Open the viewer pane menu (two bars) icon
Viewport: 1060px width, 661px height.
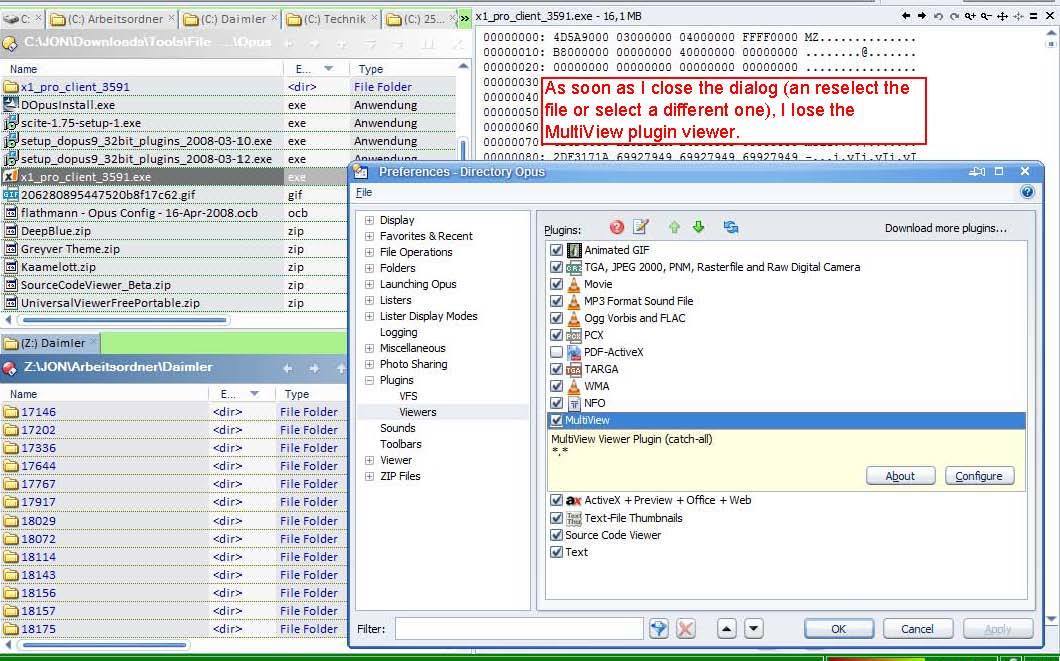1034,16
